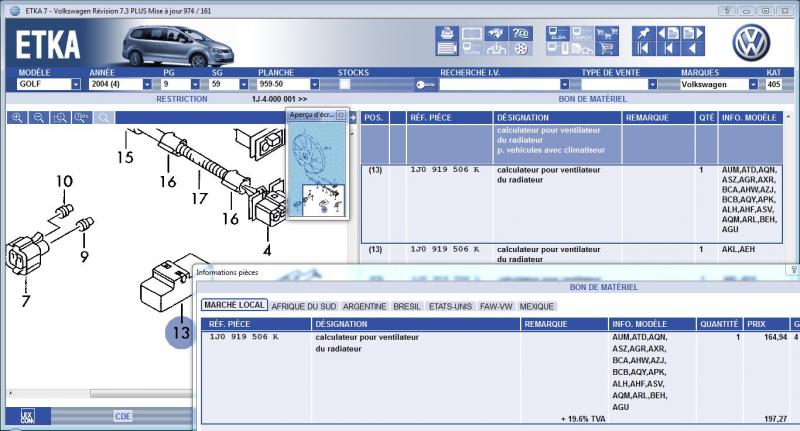Expand the PG dropdown with value 9

(x=195, y=84)
